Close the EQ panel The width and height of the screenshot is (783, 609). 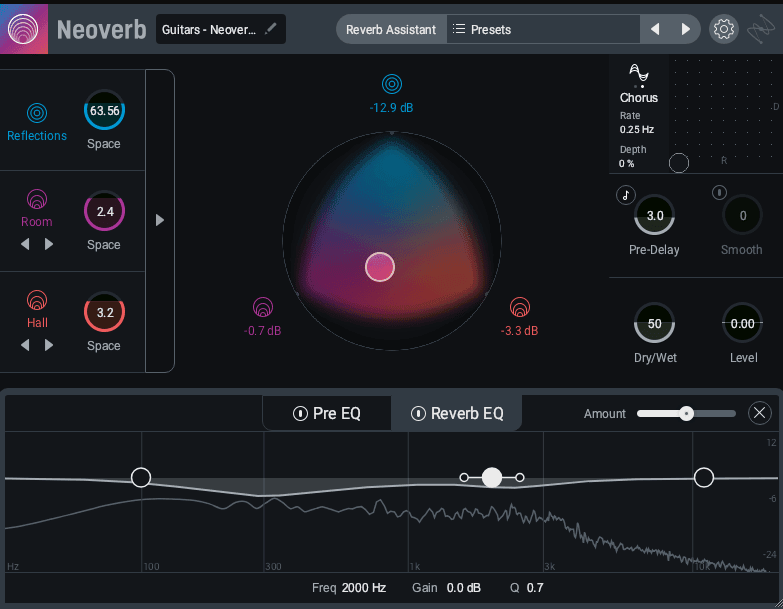click(760, 413)
